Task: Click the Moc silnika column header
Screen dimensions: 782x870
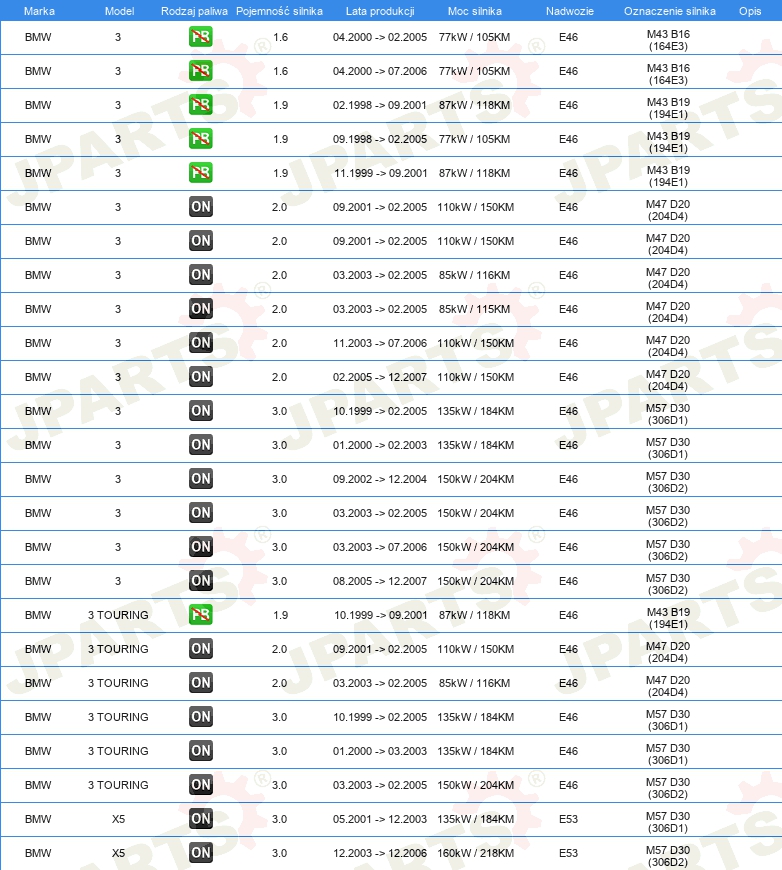Action: click(475, 11)
